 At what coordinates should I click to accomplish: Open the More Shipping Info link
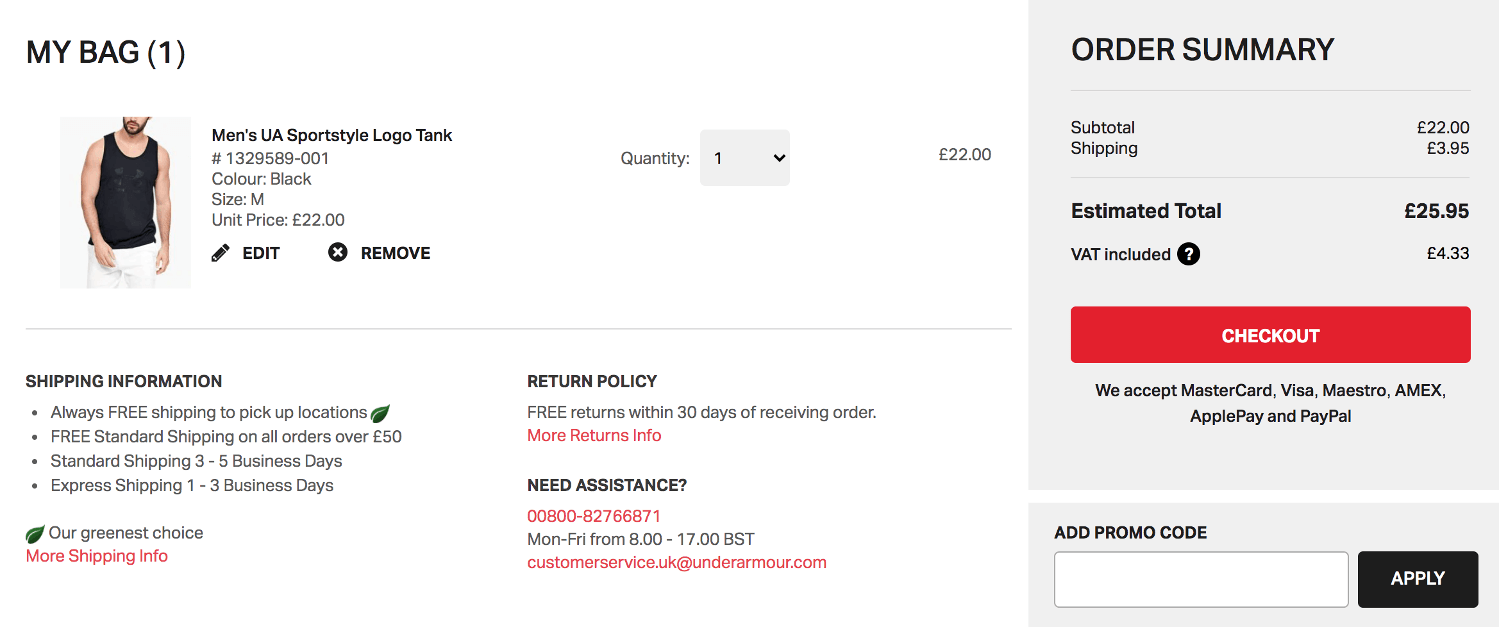(x=97, y=556)
